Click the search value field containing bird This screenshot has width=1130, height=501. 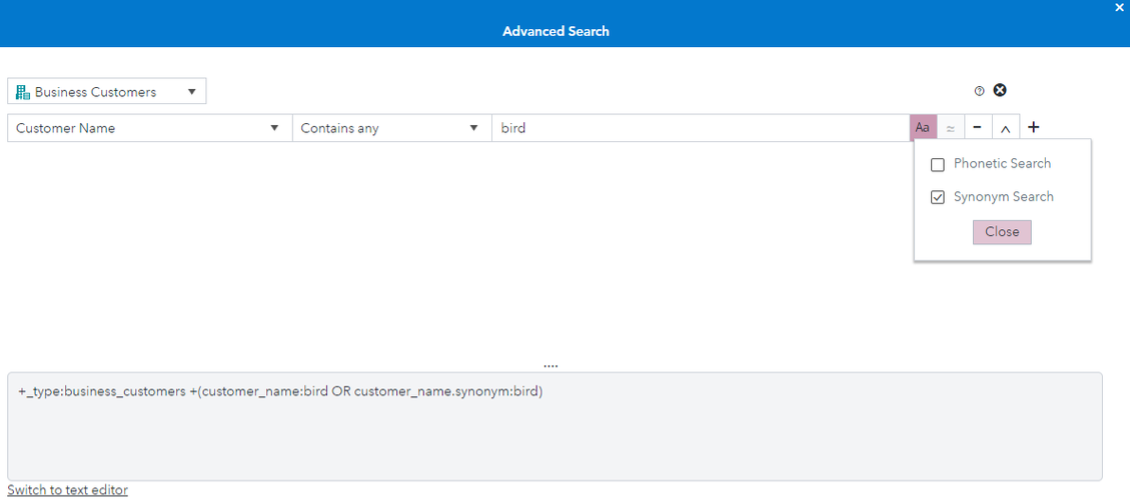[700, 128]
